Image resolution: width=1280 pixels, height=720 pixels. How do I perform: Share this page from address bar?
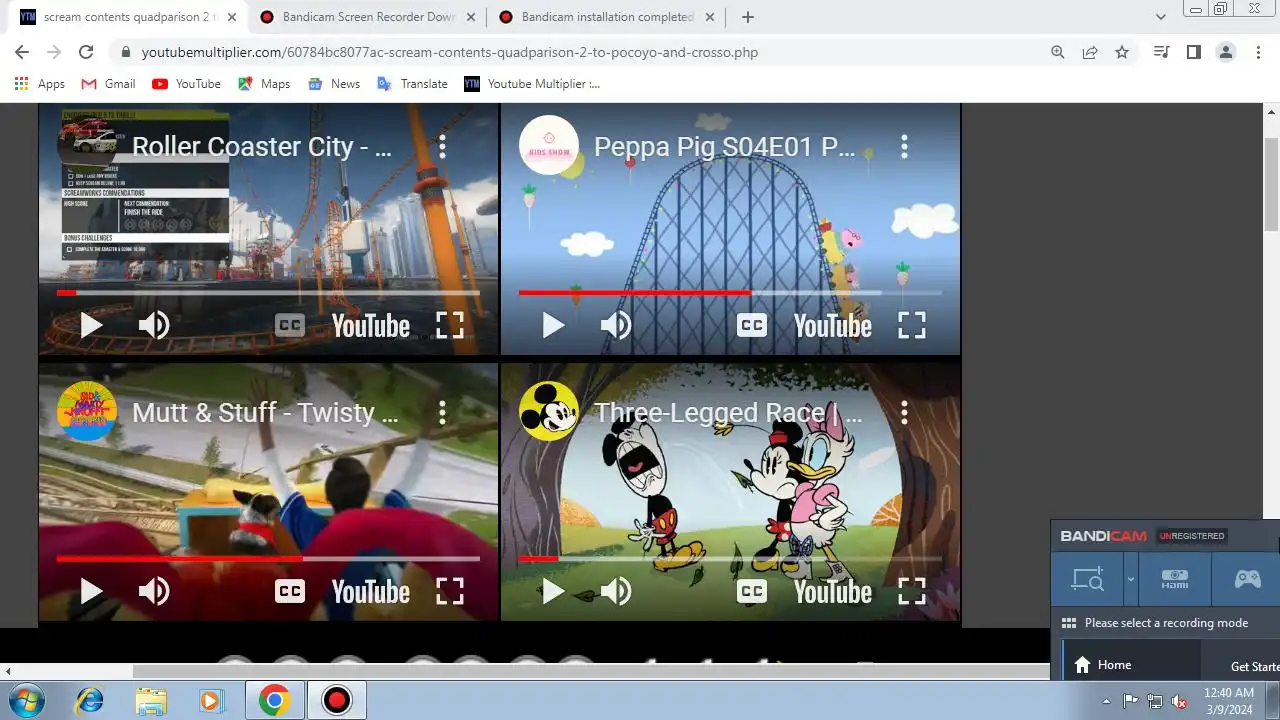[x=1090, y=52]
